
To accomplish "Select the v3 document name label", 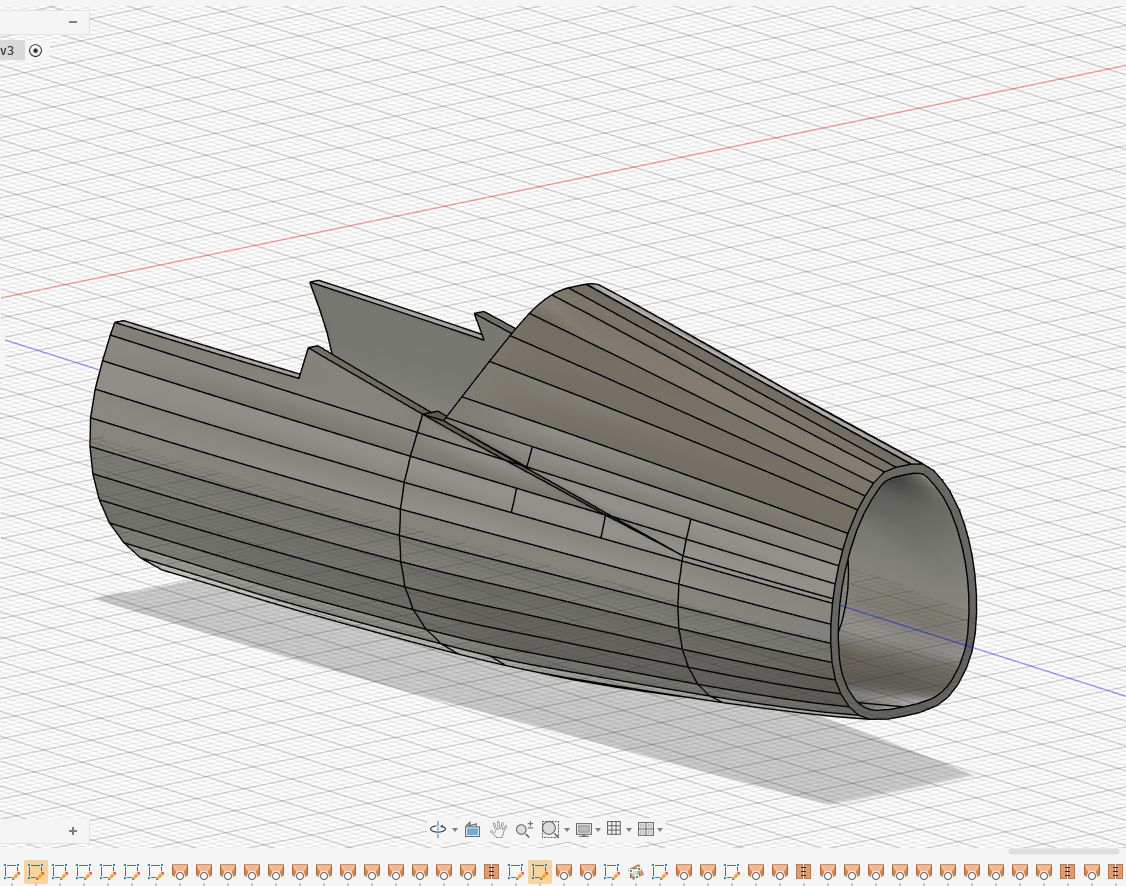I will pos(8,50).
